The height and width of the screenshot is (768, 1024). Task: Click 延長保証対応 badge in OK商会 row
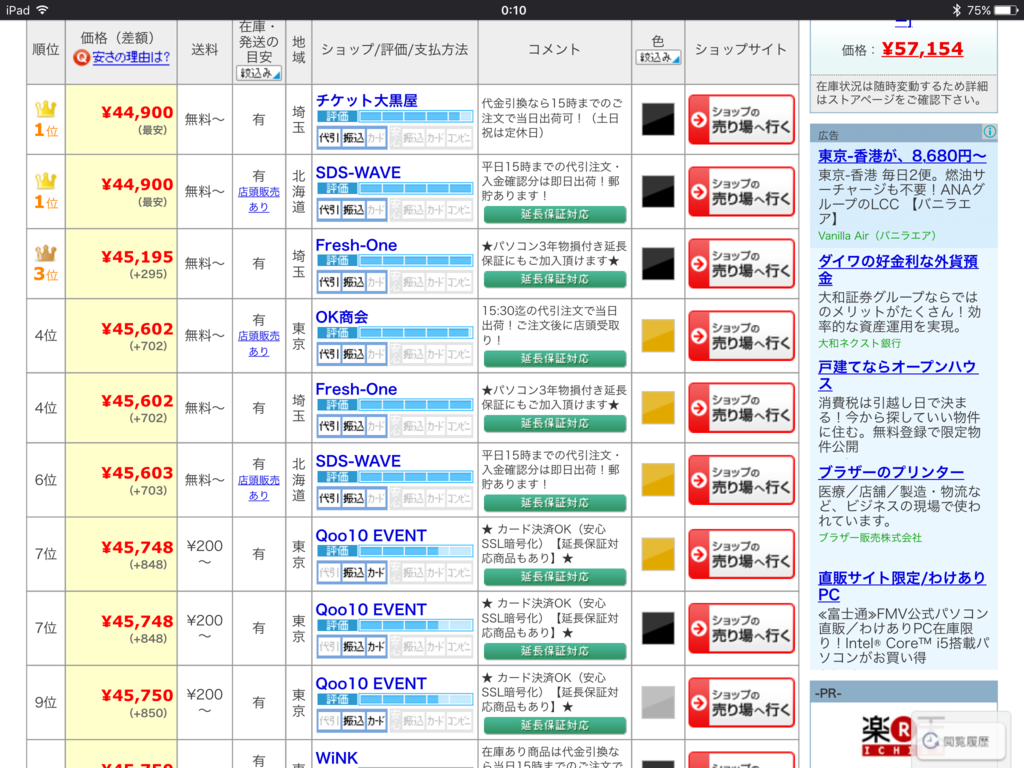554,359
